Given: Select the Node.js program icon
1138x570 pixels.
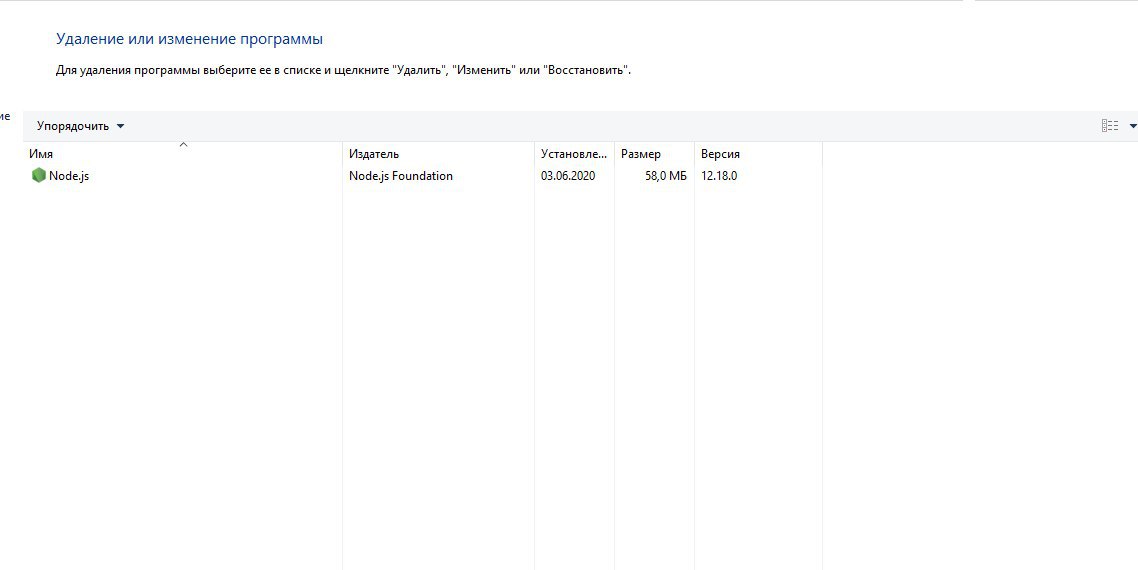Looking at the screenshot, I should (38, 176).
